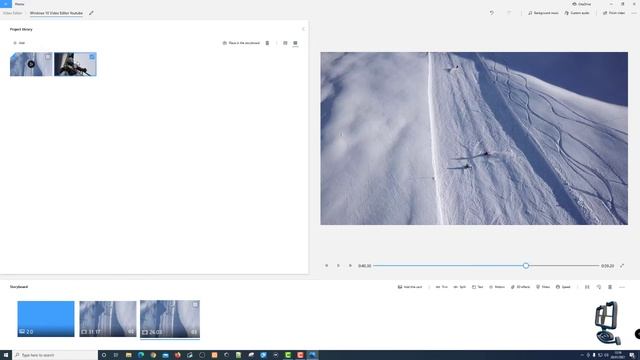Open the Filters tool
The width and height of the screenshot is (640, 360).
[543, 287]
